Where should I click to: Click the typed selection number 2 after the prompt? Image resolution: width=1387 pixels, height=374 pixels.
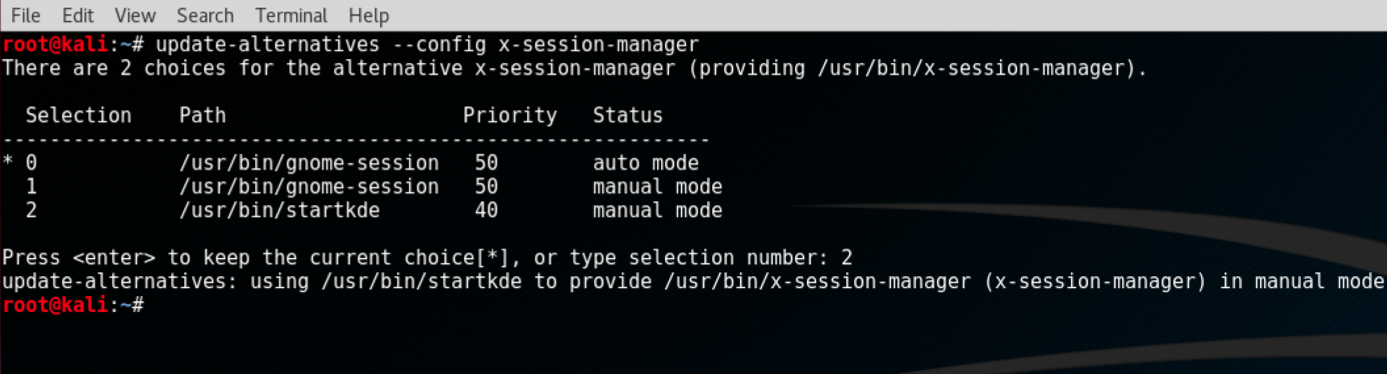847,257
